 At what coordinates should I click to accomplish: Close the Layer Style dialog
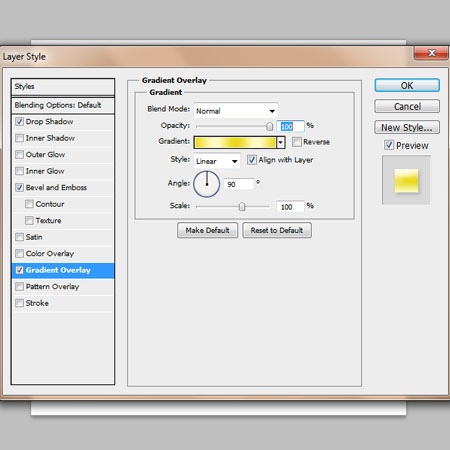(x=431, y=53)
